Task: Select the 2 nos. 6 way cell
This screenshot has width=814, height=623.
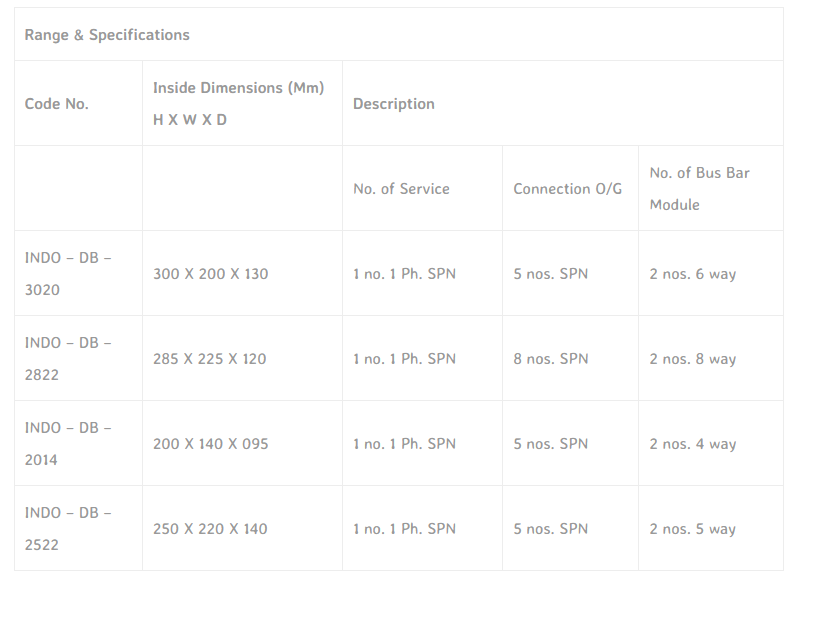Action: coord(692,274)
